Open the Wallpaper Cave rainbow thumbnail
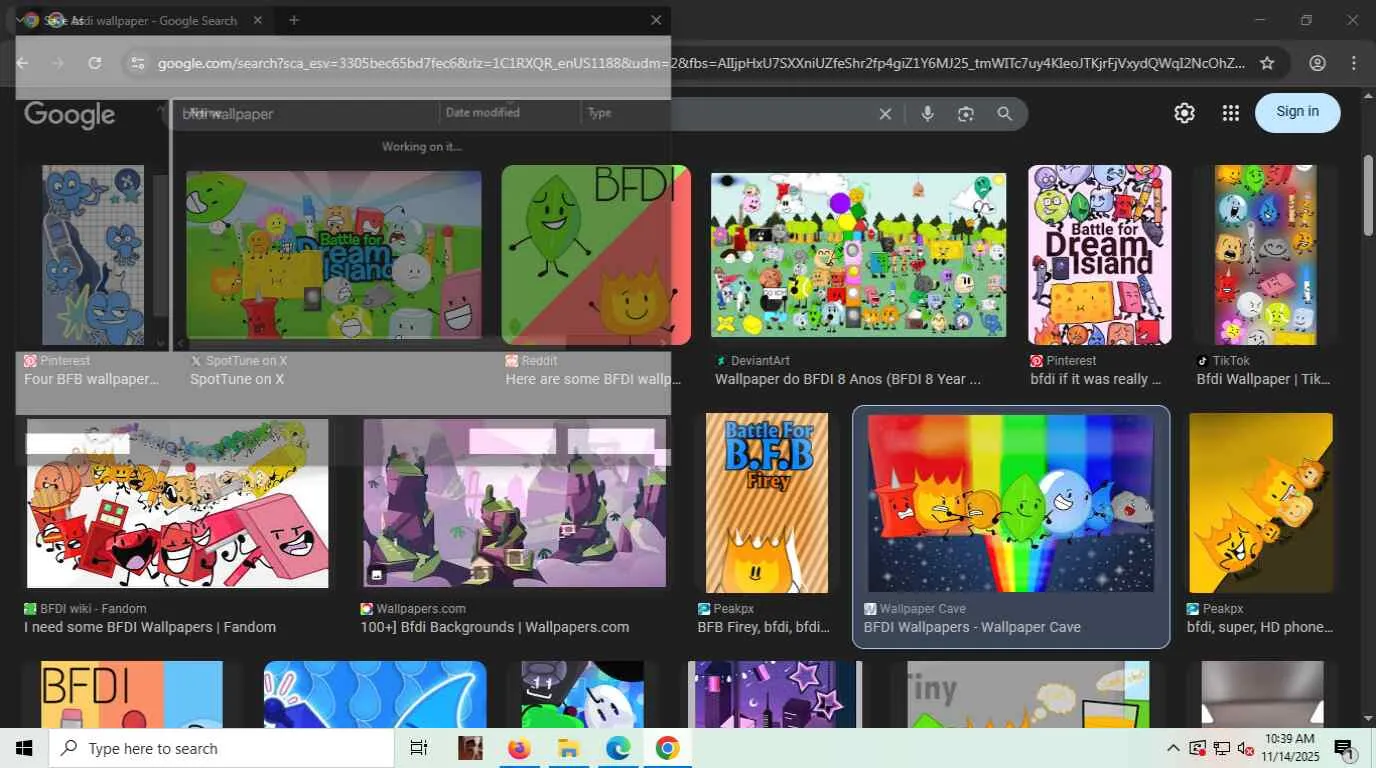This screenshot has height=768, width=1376. [1011, 503]
